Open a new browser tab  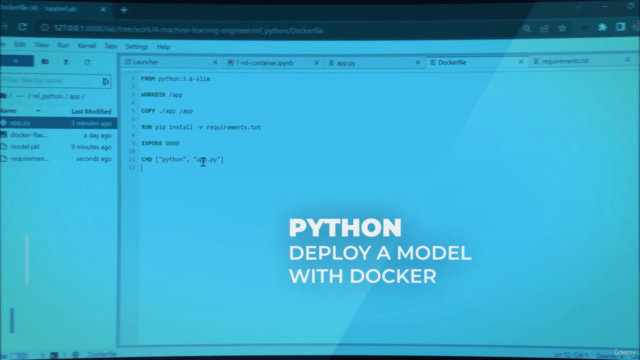coord(124,10)
